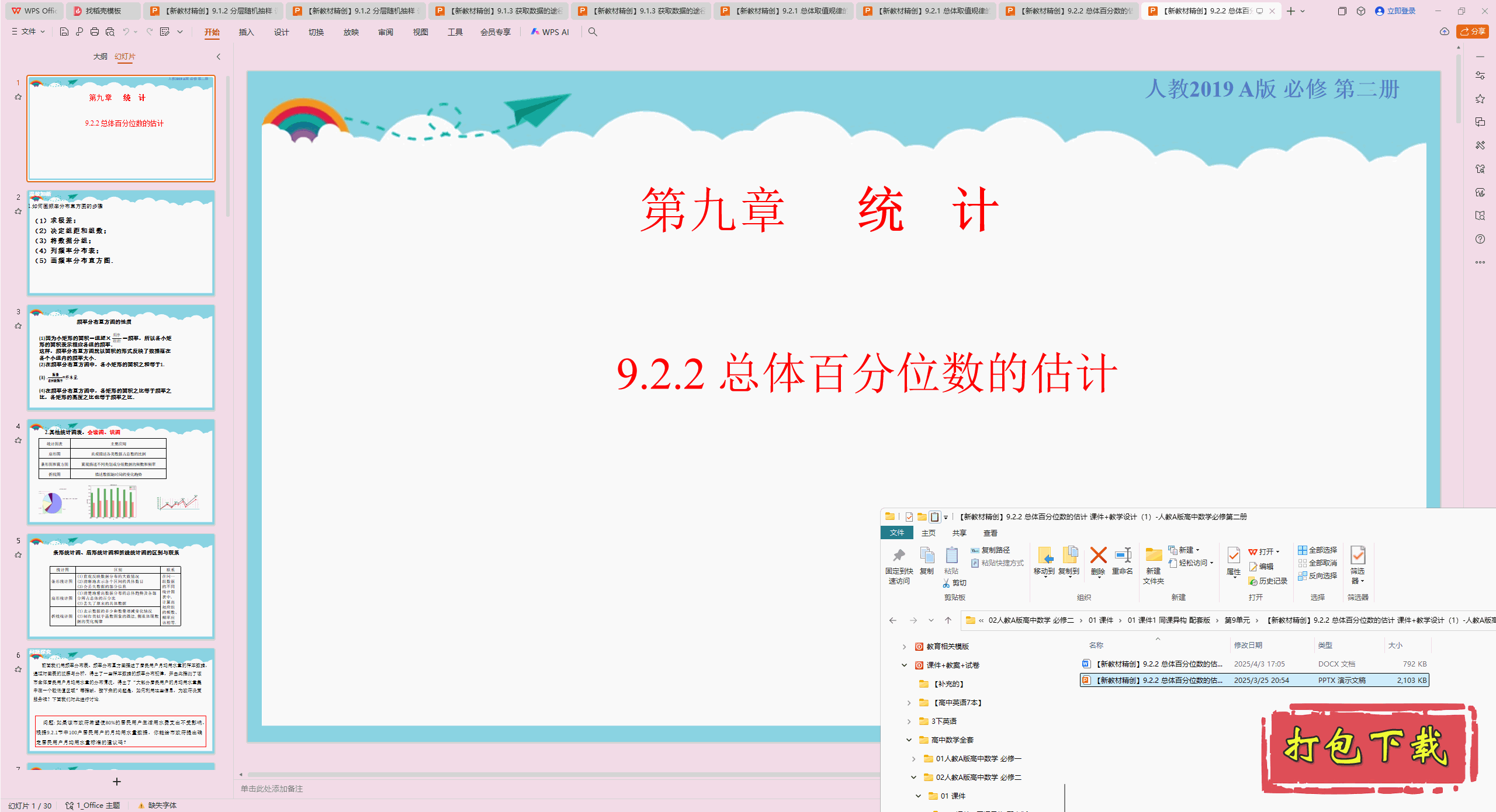Expand the 【高中英语7本】 tree folder
1496x812 pixels.
[x=909, y=703]
